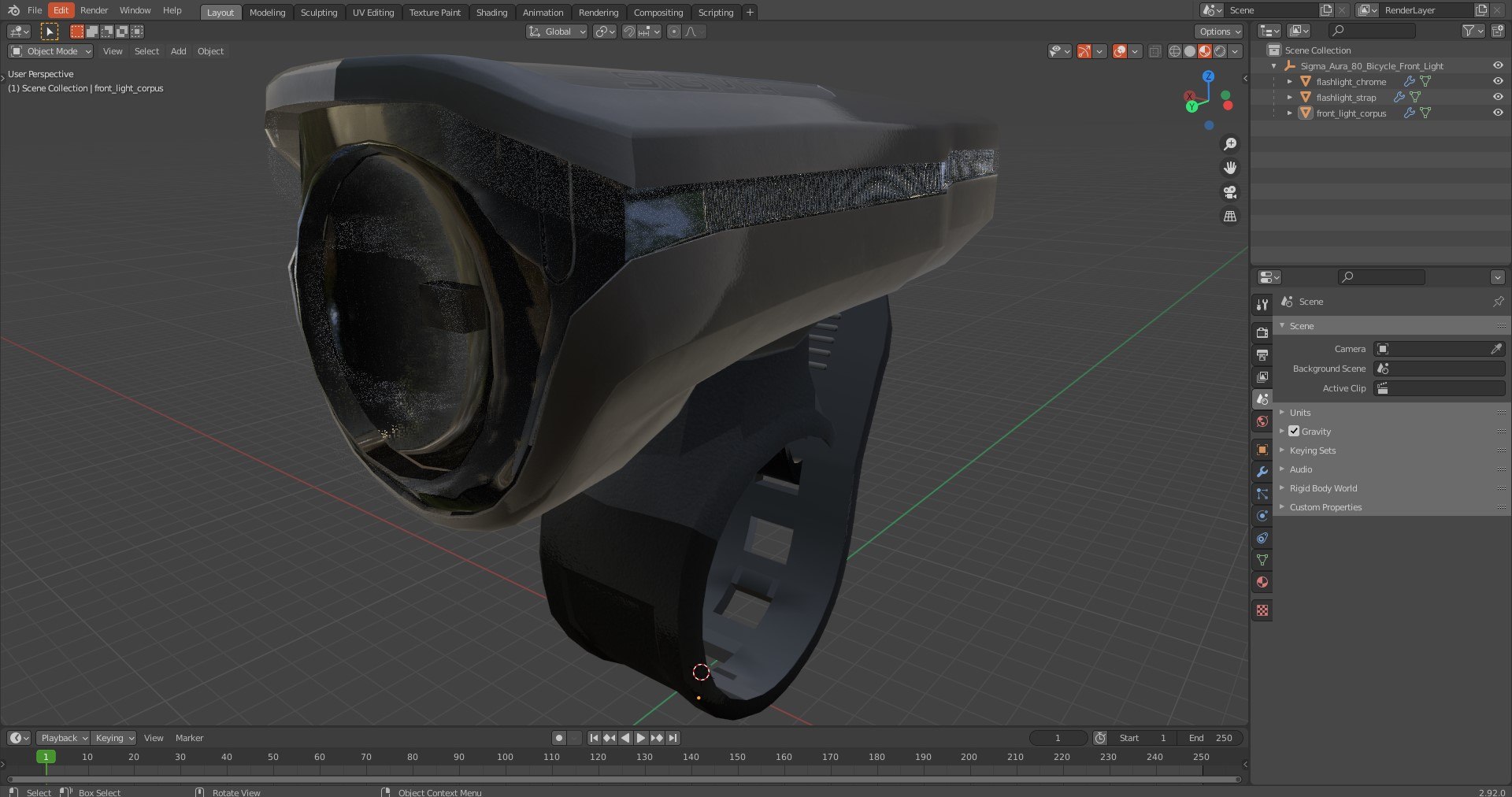Screen dimensions: 1512x797
Task: Click the timeline horizontal scrollbar
Action: click(624, 780)
